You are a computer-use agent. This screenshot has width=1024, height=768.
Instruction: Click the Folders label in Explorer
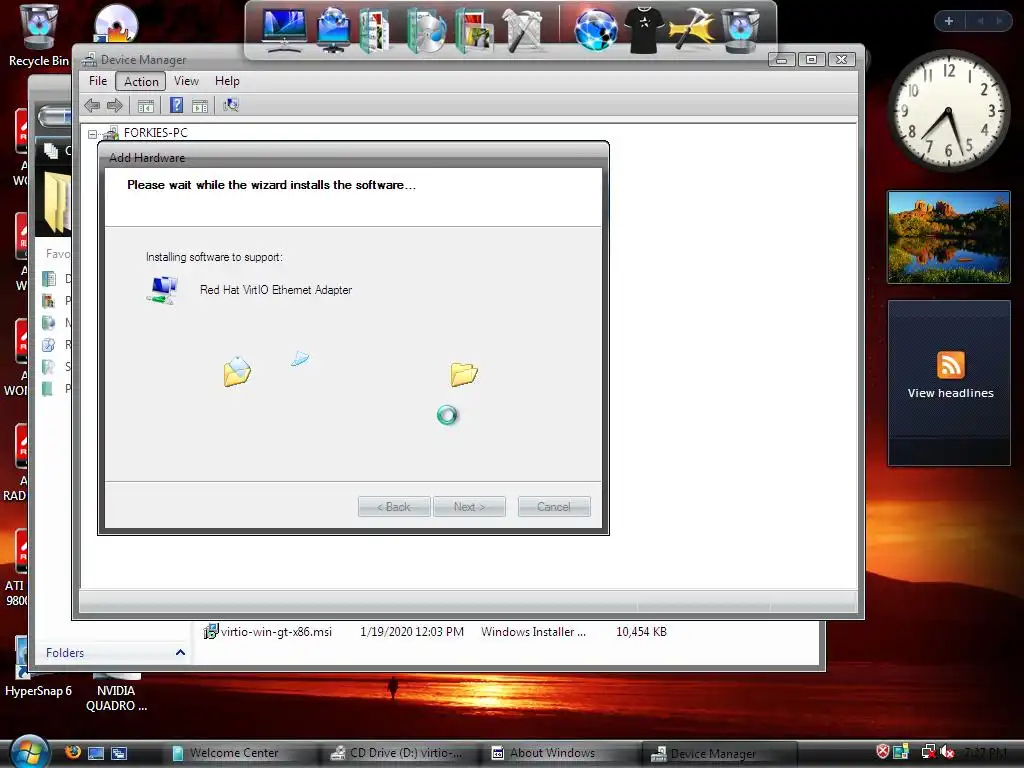65,652
